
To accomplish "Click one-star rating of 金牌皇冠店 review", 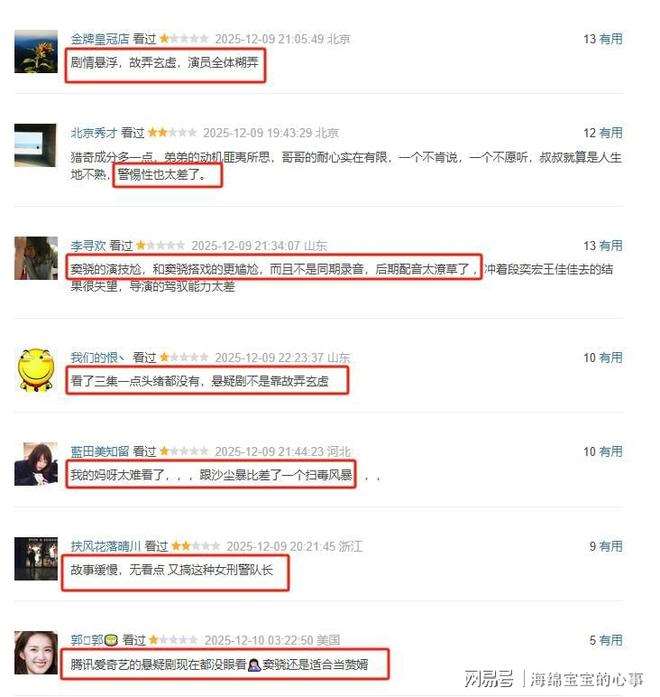I will point(184,39).
